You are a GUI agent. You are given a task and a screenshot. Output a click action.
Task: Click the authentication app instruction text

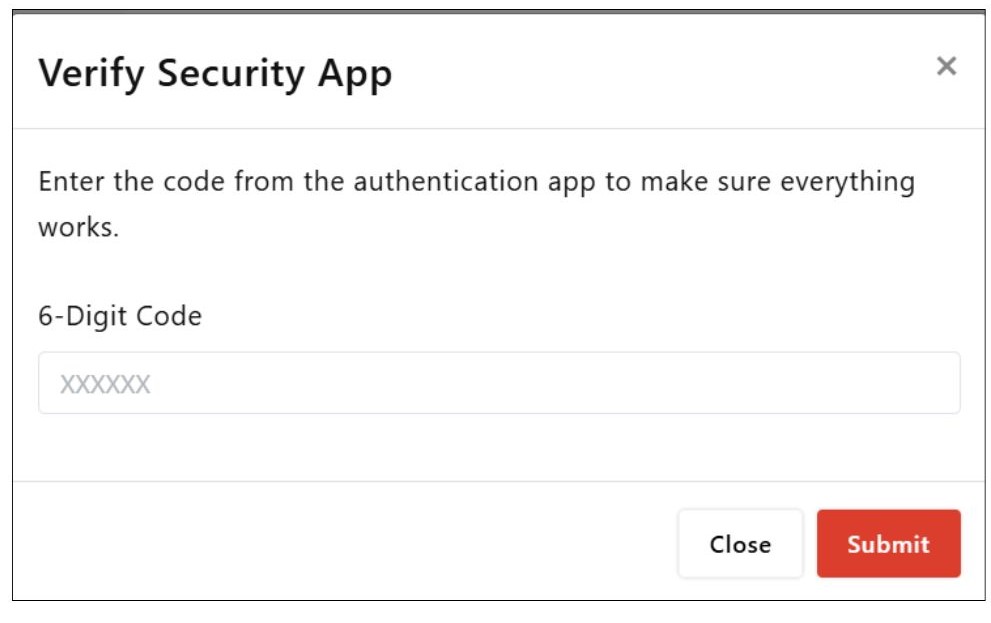click(x=476, y=183)
